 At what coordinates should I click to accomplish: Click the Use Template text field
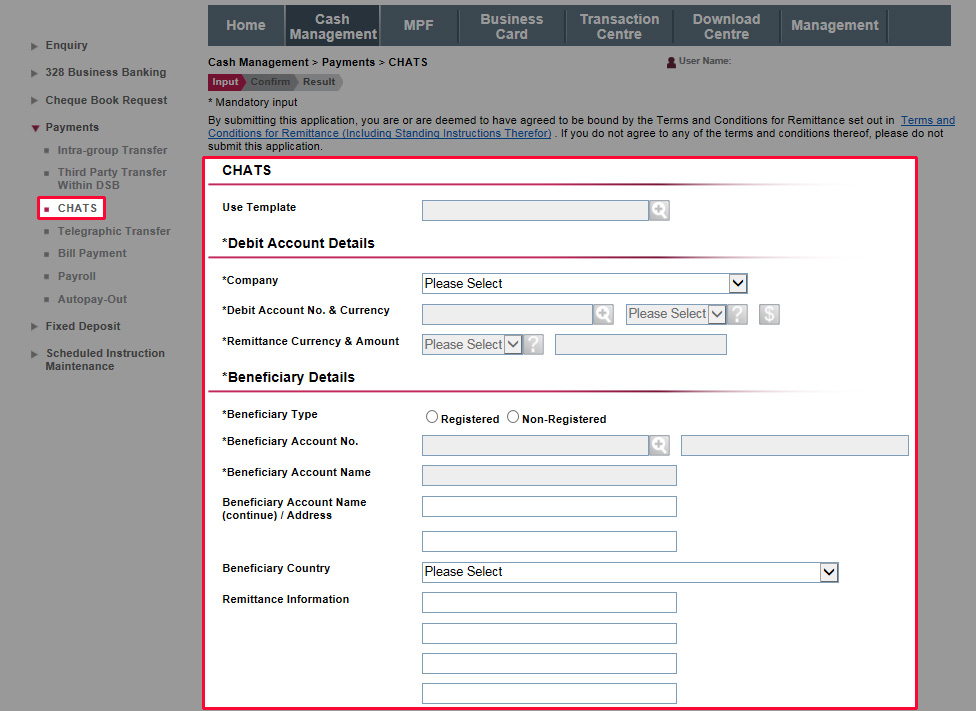tap(535, 210)
